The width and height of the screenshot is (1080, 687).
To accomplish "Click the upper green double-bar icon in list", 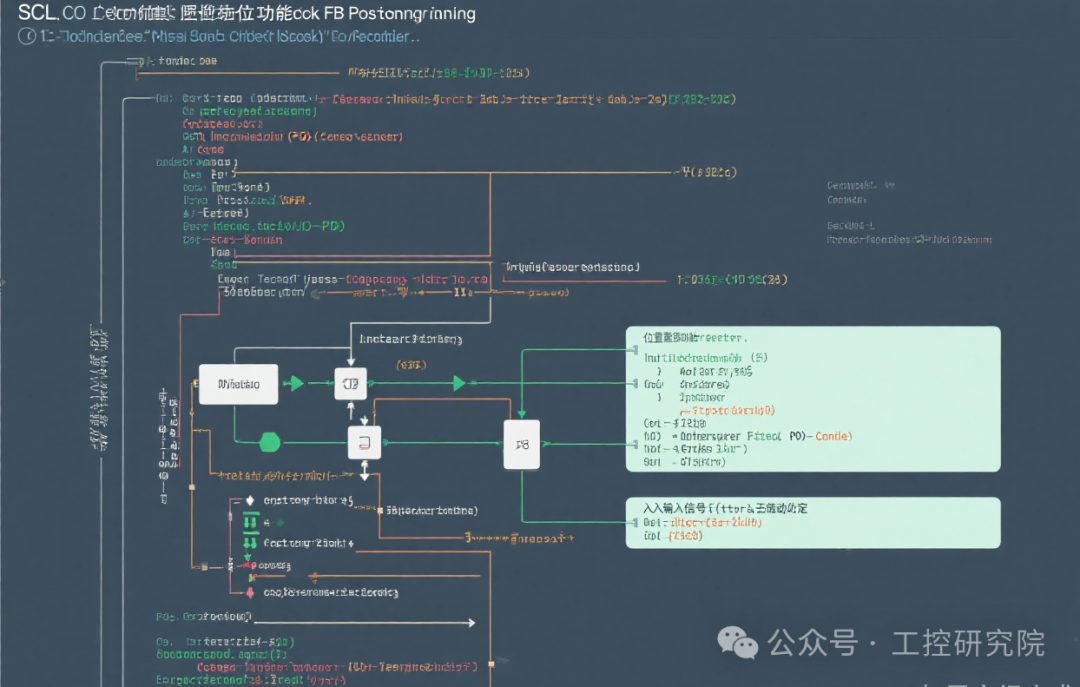I will (x=250, y=522).
